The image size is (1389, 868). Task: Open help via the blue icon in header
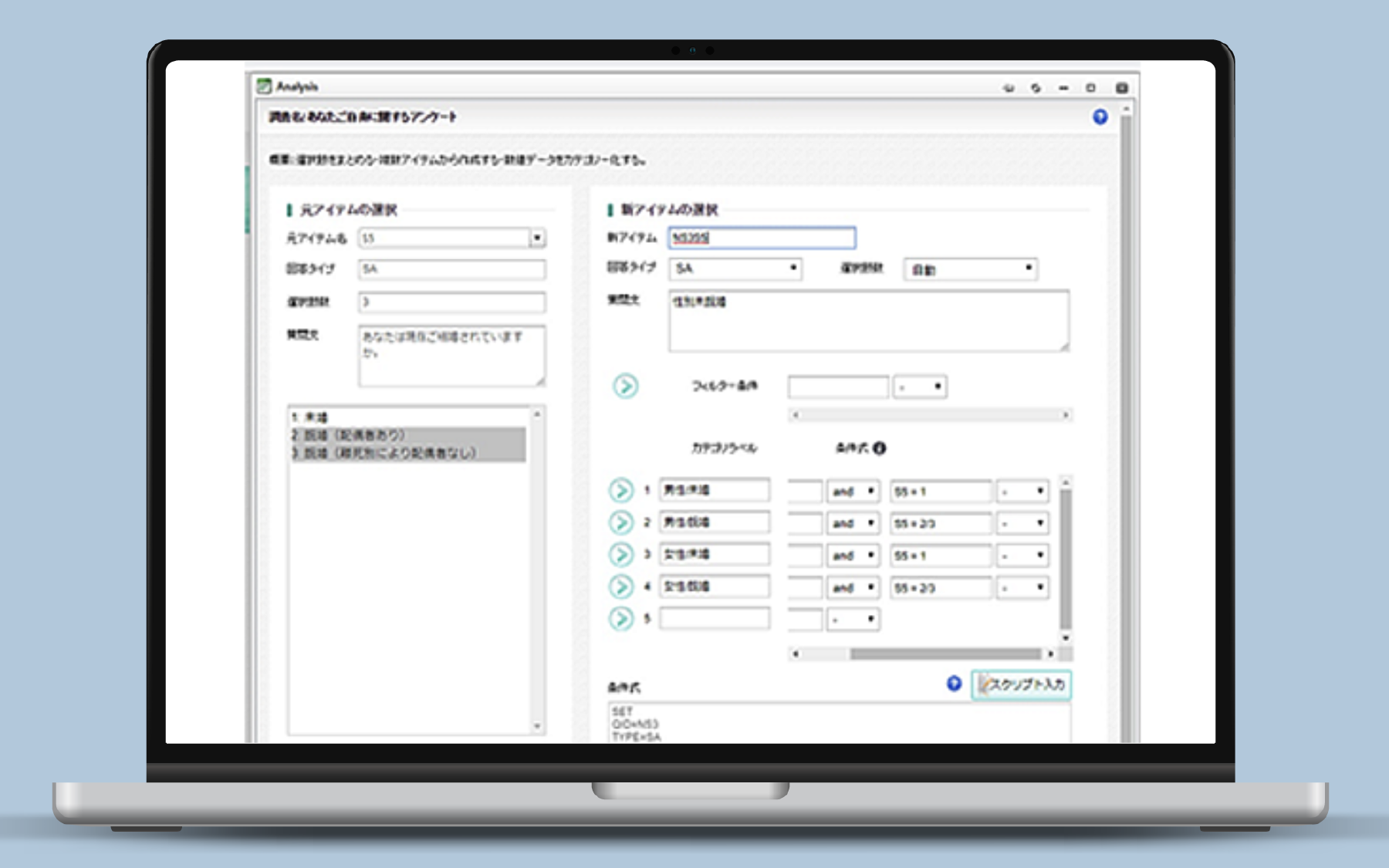[x=1100, y=117]
